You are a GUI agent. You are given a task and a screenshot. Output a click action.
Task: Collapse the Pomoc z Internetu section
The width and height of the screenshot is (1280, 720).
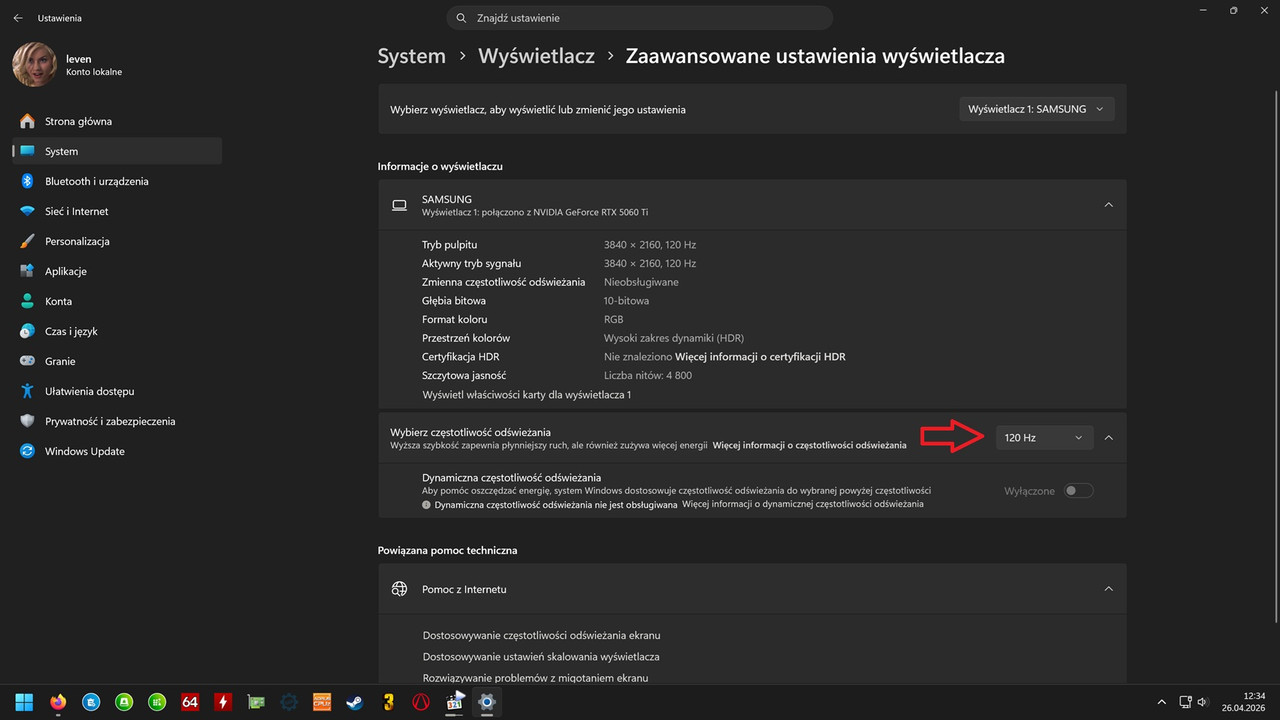tap(1108, 589)
